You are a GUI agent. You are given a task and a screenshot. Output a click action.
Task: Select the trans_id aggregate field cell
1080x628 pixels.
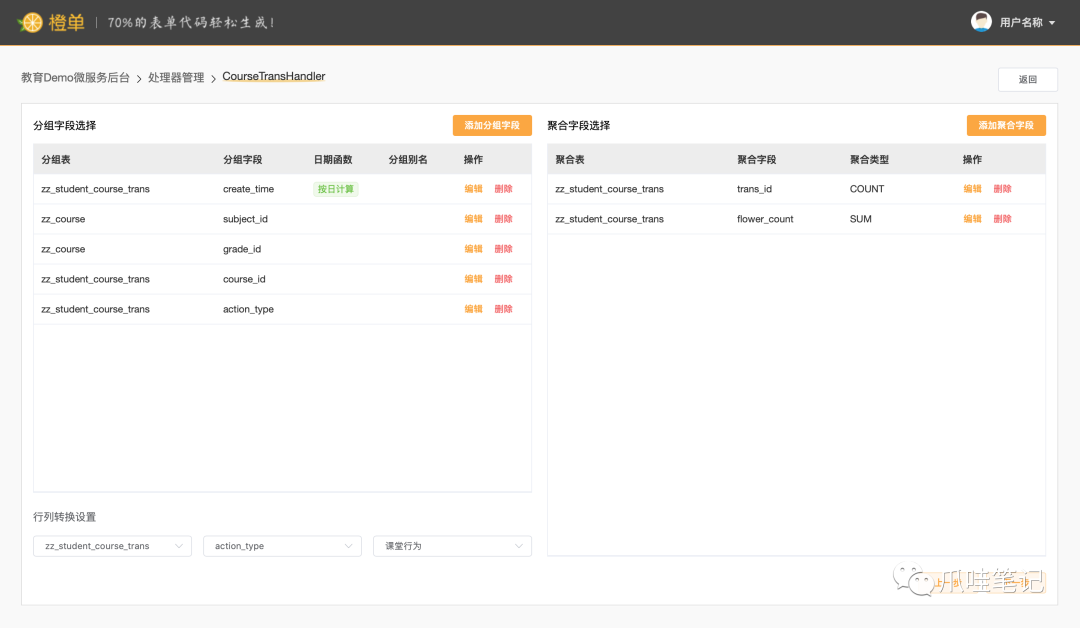pyautogui.click(x=754, y=189)
